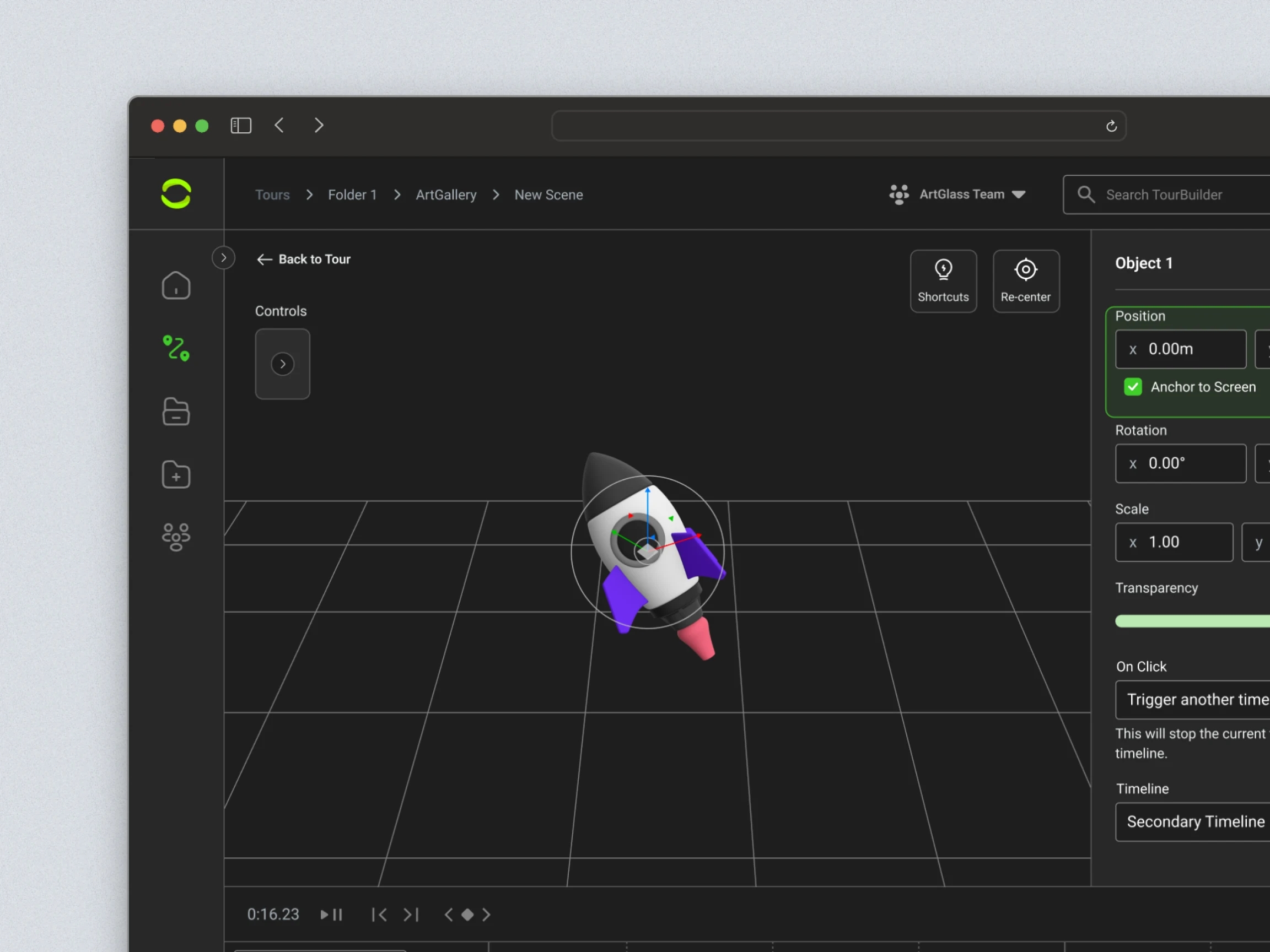Add a keyframe with the diamond icon
The image size is (1270, 952).
(467, 914)
